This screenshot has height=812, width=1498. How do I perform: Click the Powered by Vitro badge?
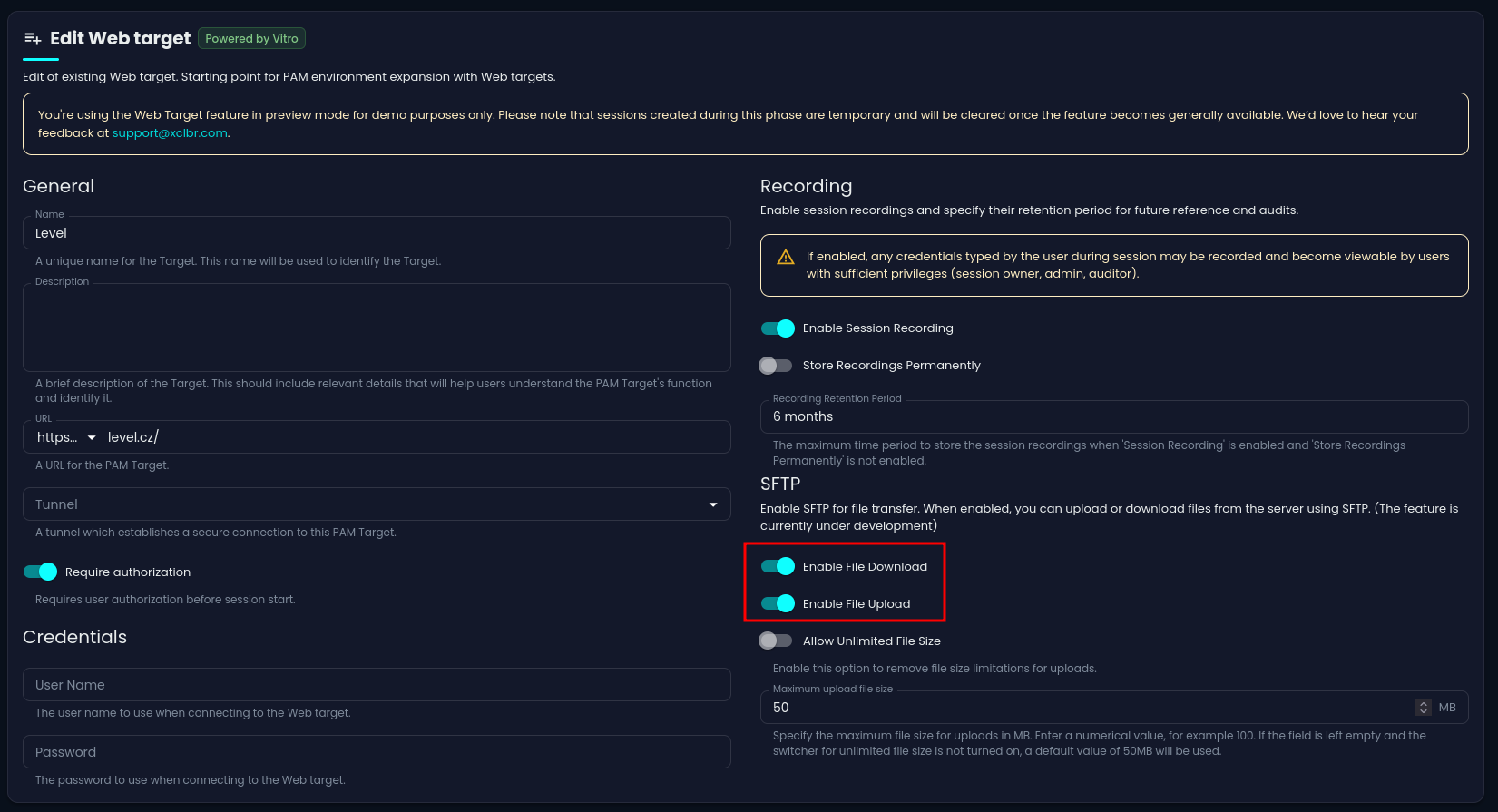pyautogui.click(x=251, y=38)
